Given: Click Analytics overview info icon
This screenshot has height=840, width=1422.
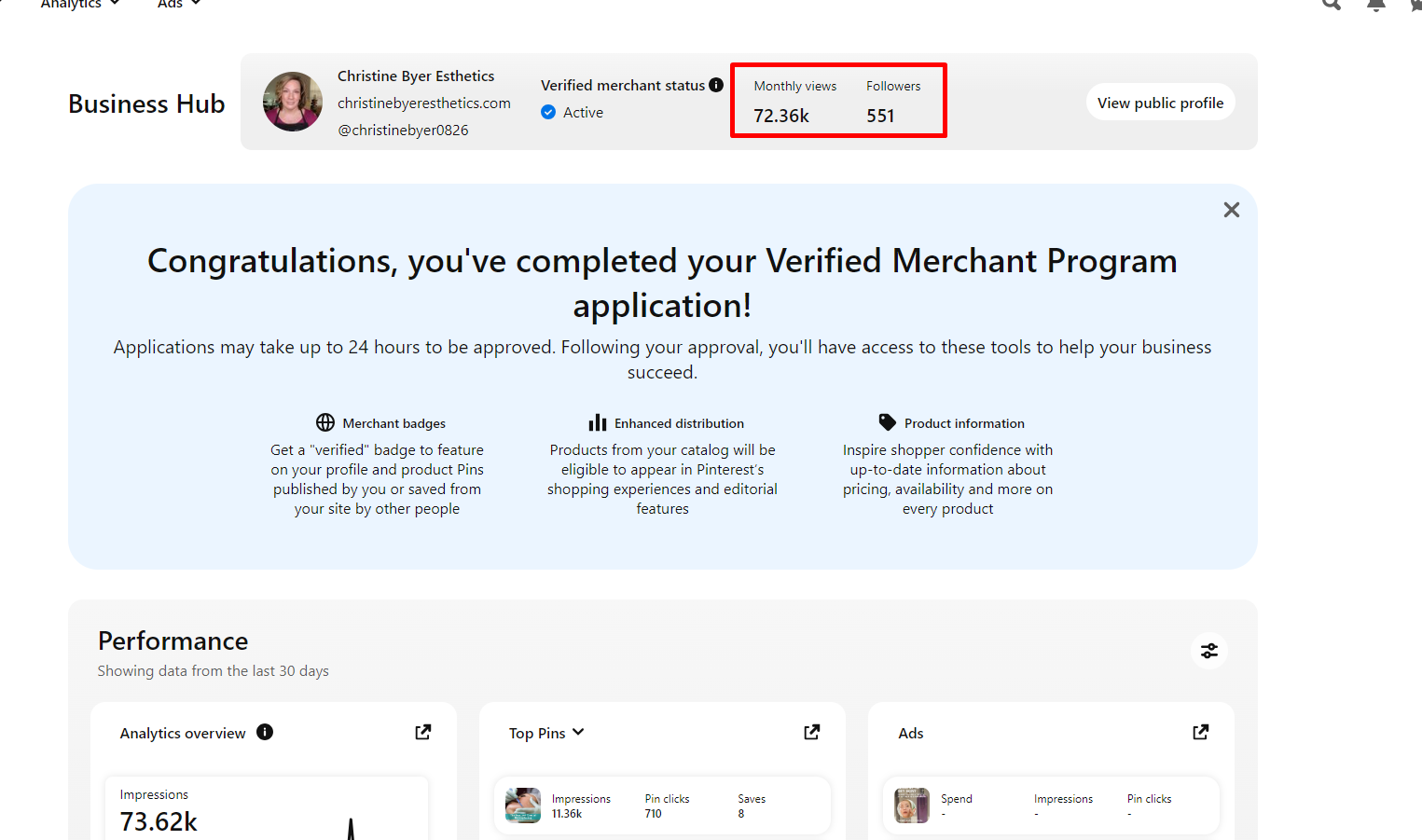Looking at the screenshot, I should (x=265, y=732).
